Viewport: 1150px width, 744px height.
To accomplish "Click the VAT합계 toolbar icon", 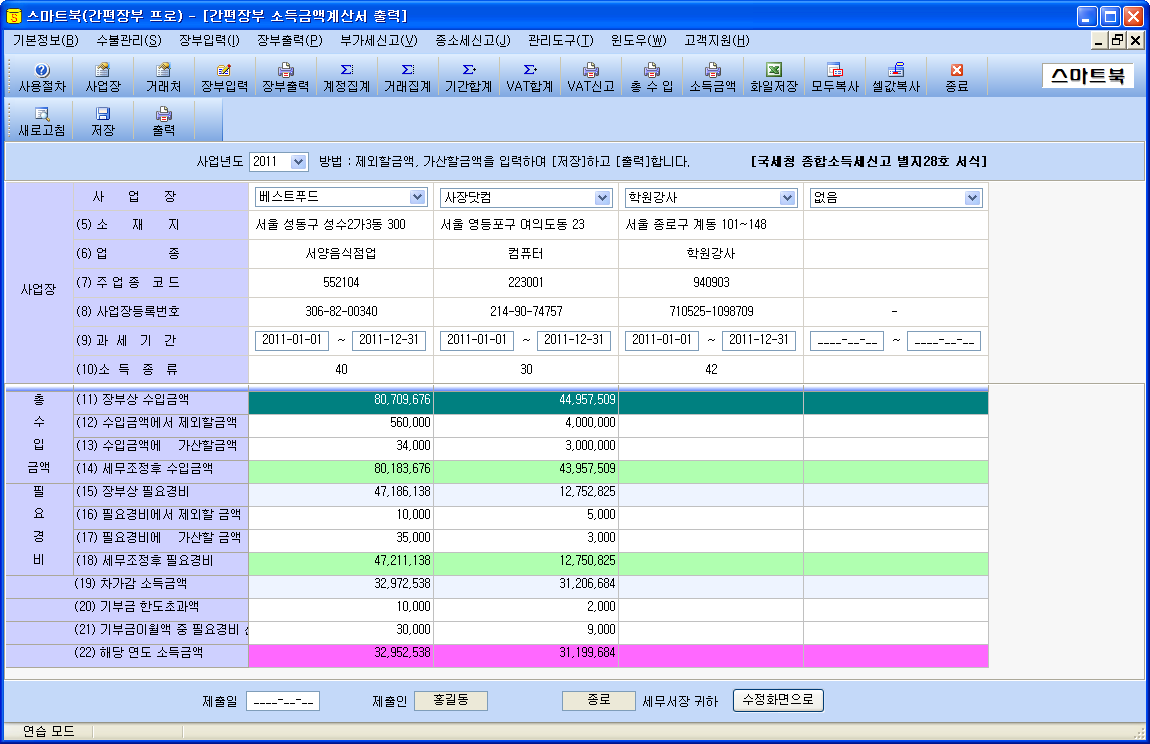I will (529, 77).
